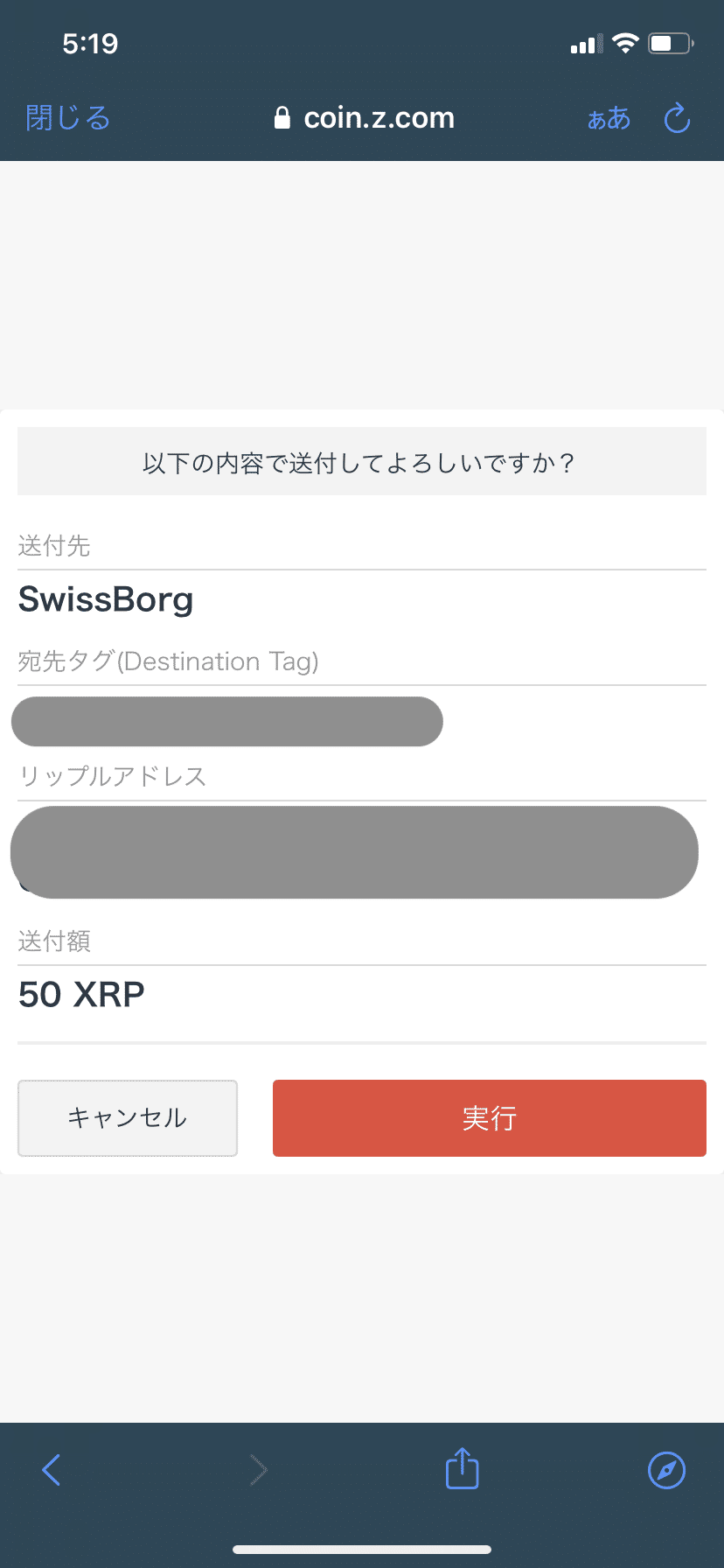Tap the reload icon in Safari toolbar
The height and width of the screenshot is (1568, 724).
[x=677, y=119]
